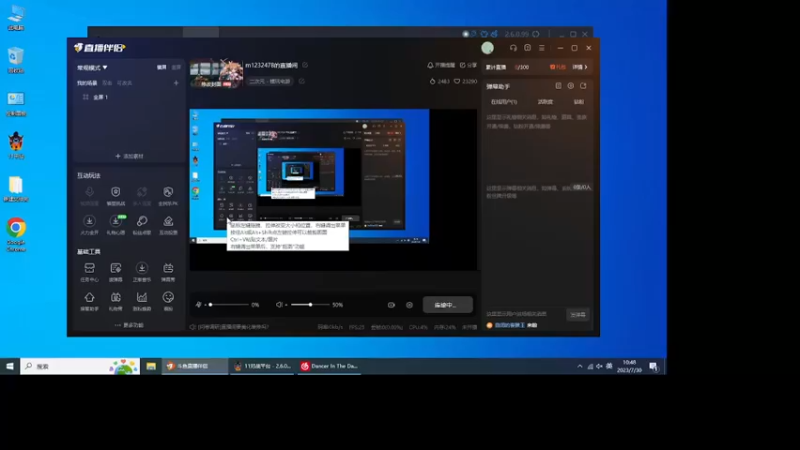Open the interactive lottery stamp icon
The width and height of the screenshot is (800, 450).
coord(168,221)
